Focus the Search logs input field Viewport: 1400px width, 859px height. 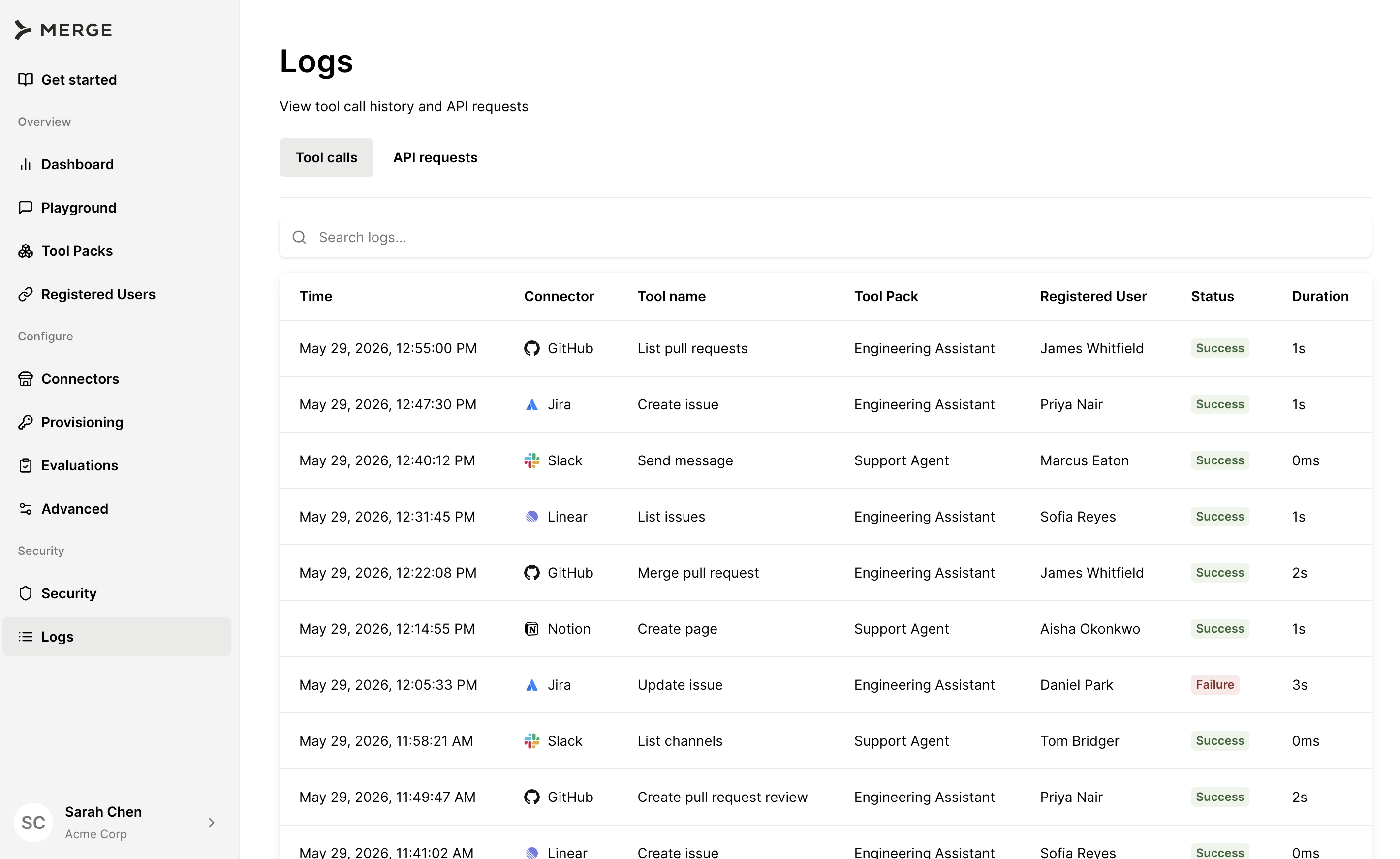pos(825,237)
